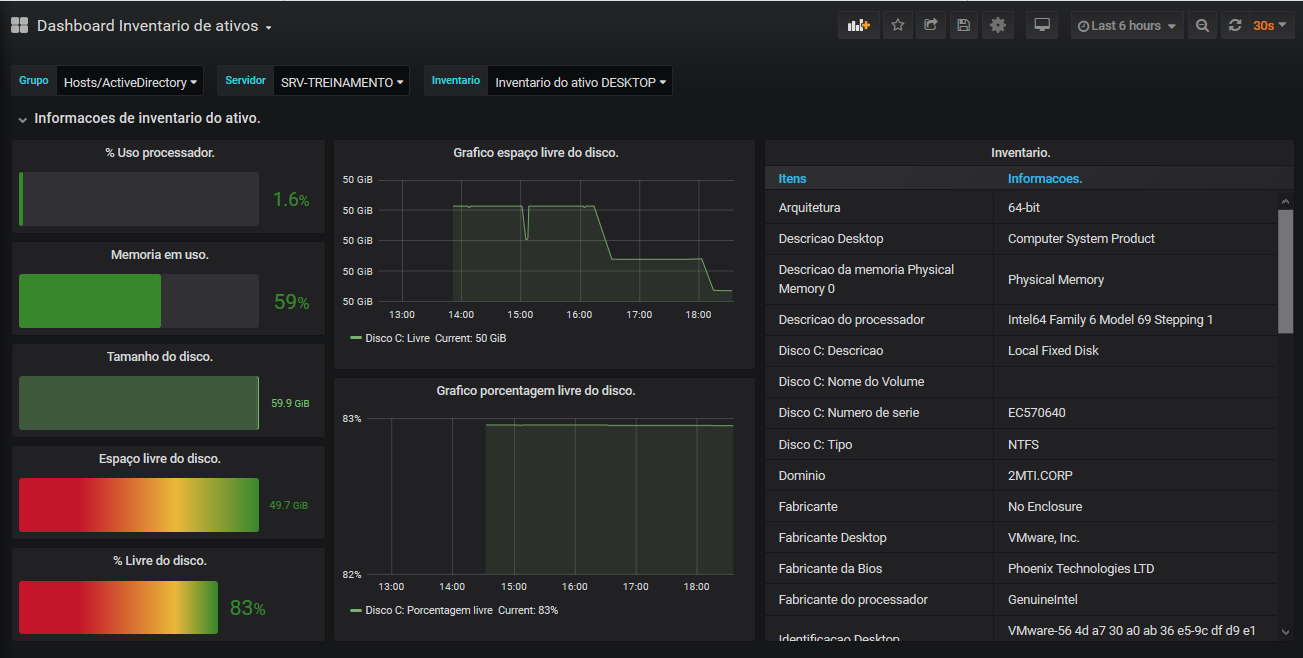Save the dashboard with disk icon
The height and width of the screenshot is (658, 1303).
(x=963, y=26)
